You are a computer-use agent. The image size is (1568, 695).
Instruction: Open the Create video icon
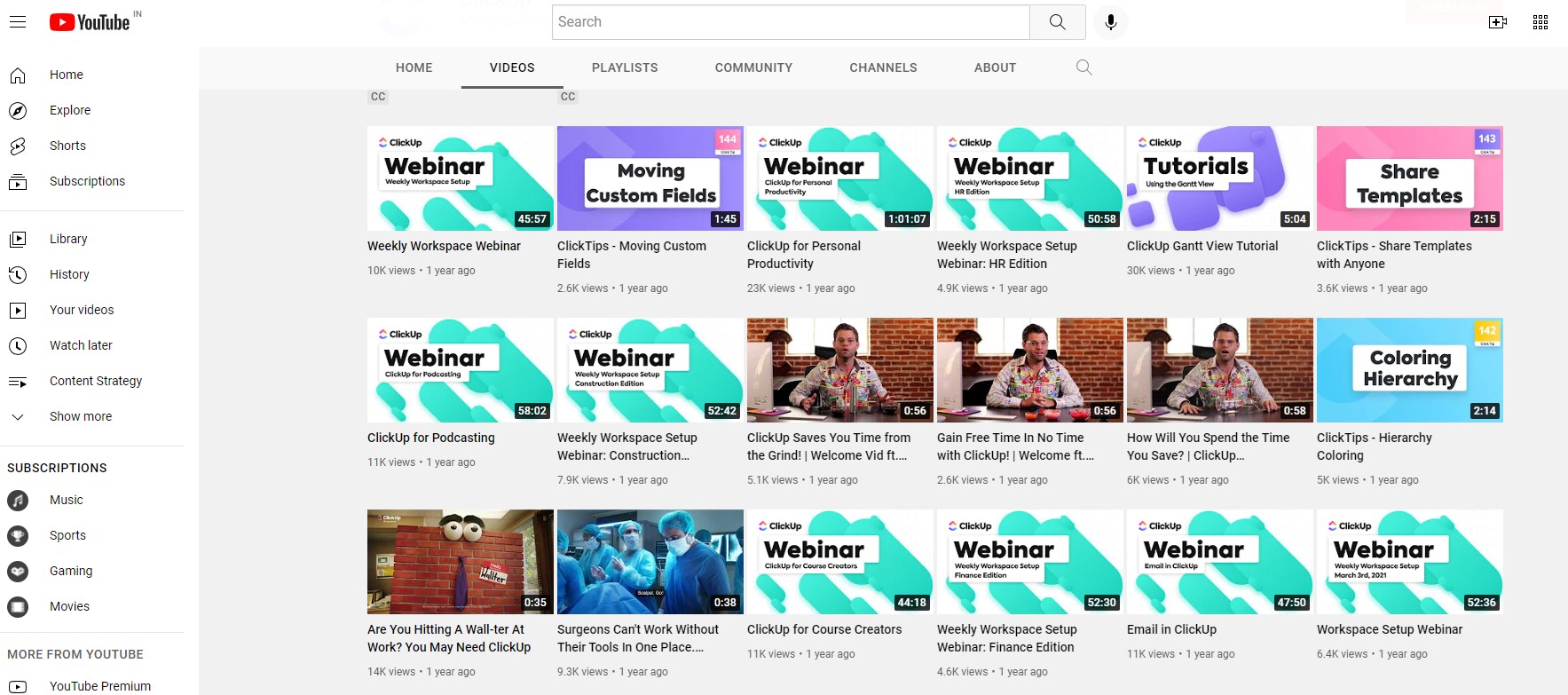coord(1498,22)
